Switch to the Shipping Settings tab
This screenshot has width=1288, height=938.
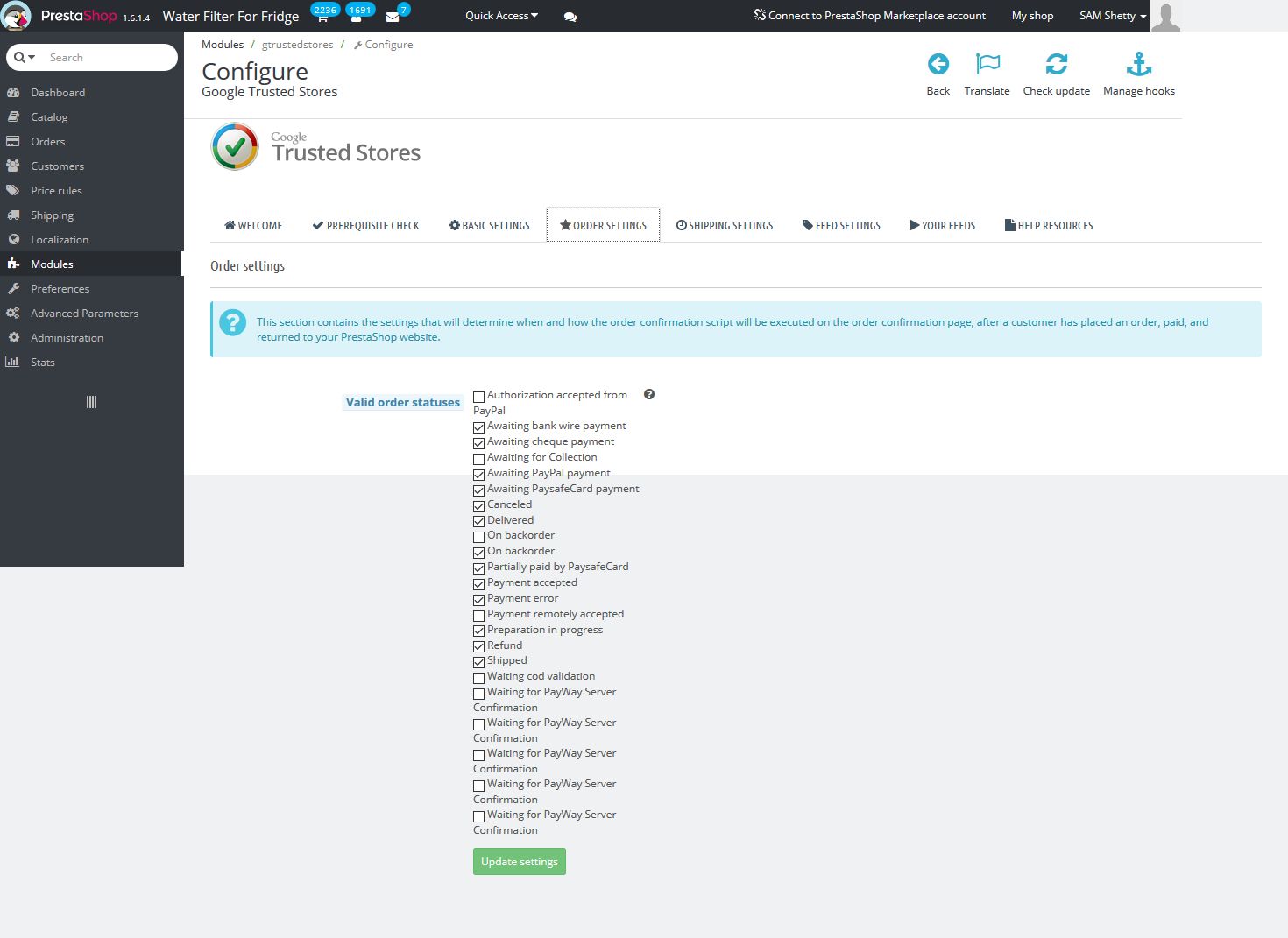tap(725, 225)
